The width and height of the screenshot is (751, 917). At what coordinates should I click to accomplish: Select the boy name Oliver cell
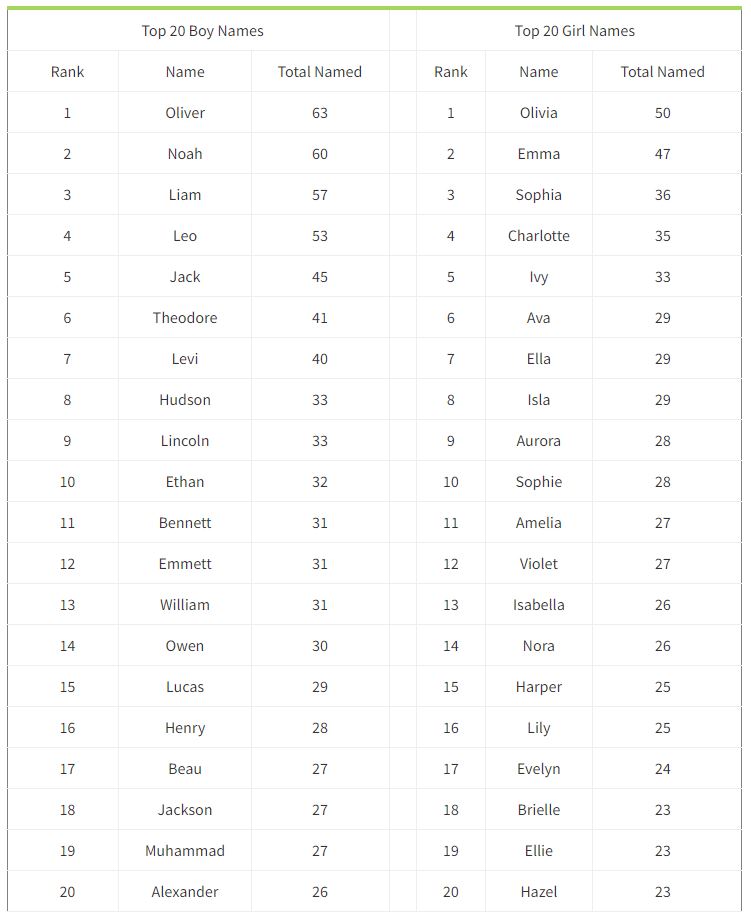[185, 113]
